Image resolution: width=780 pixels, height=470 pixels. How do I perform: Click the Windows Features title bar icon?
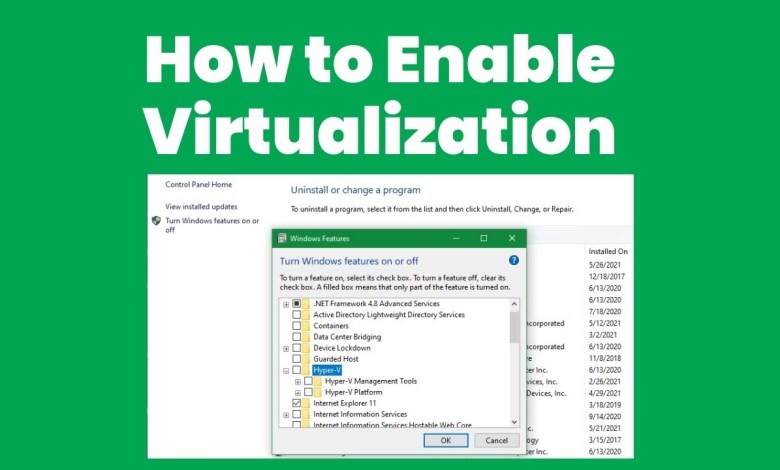pos(282,238)
